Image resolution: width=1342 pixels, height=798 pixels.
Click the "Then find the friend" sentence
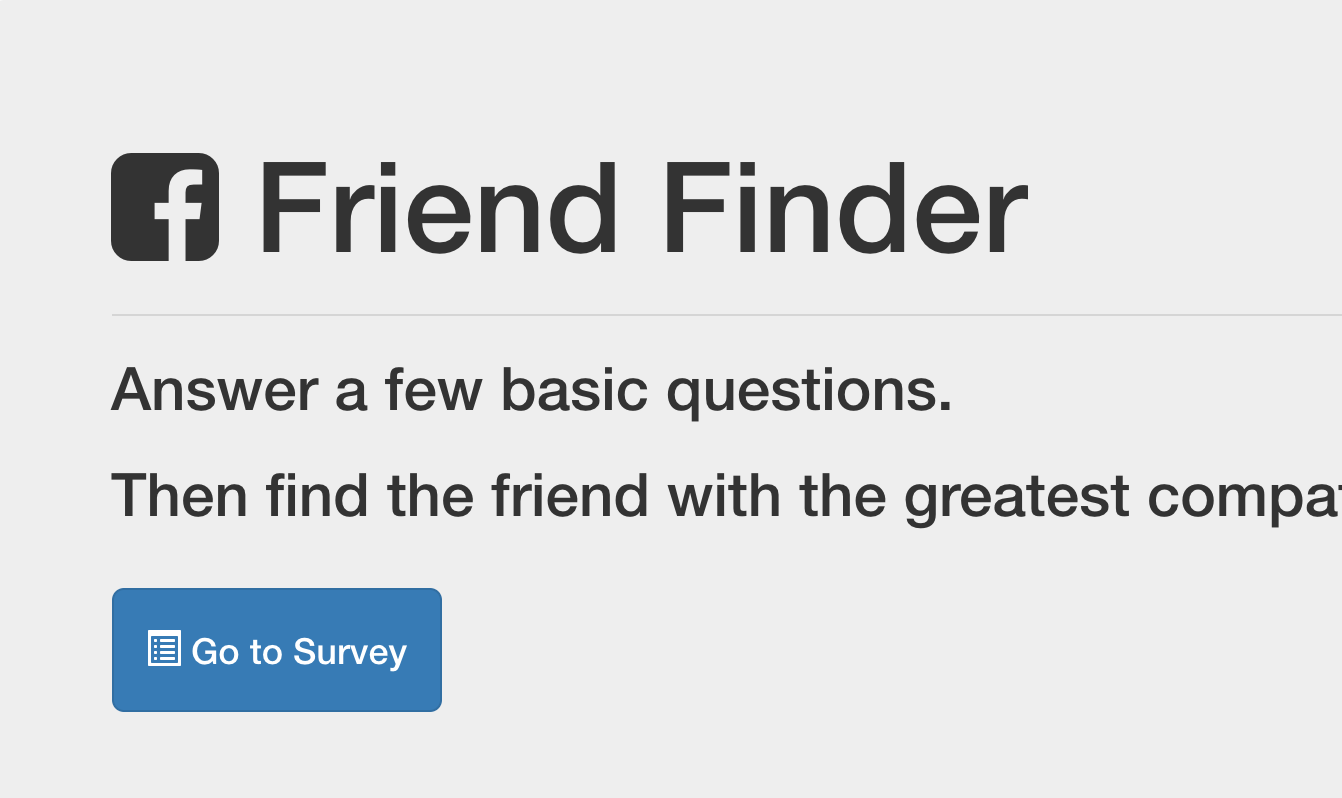pyautogui.click(x=726, y=497)
